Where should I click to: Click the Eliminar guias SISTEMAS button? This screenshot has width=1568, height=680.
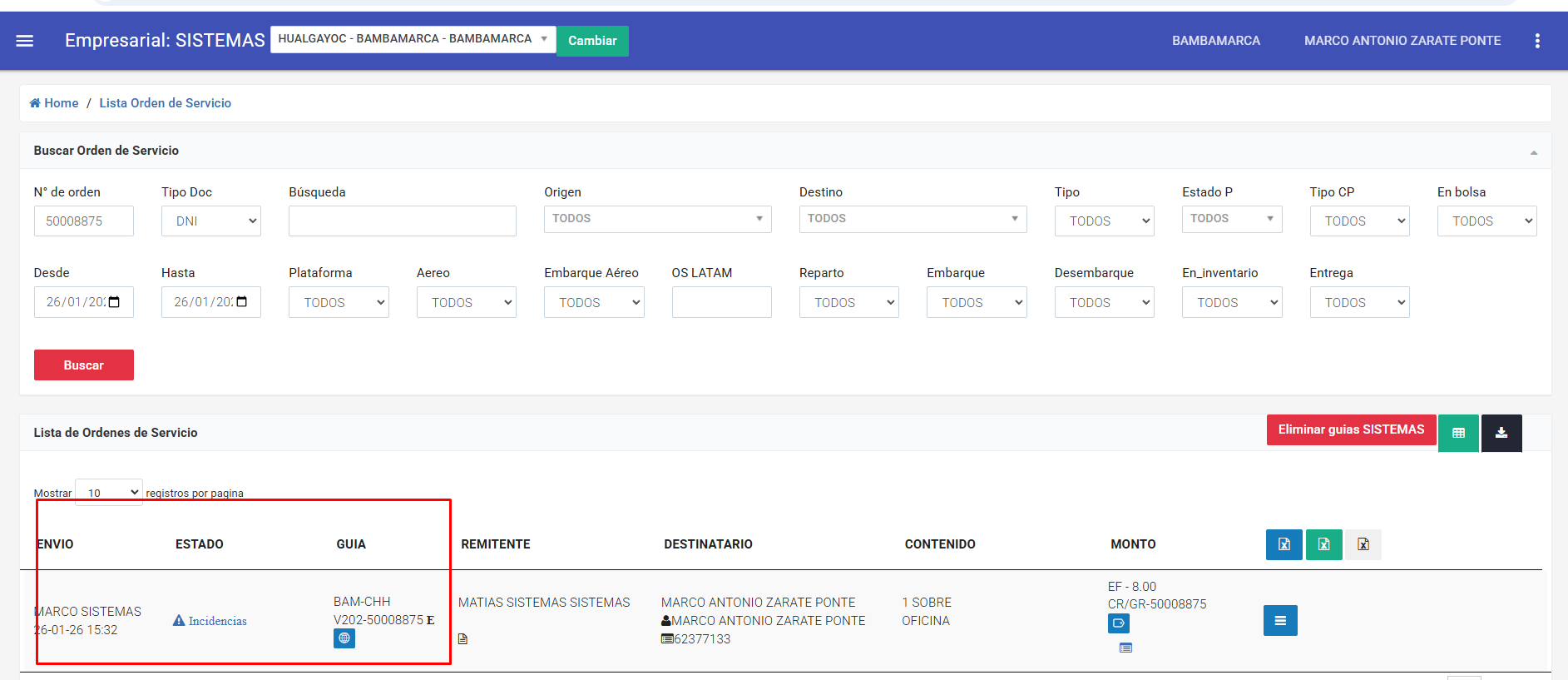pos(1351,430)
